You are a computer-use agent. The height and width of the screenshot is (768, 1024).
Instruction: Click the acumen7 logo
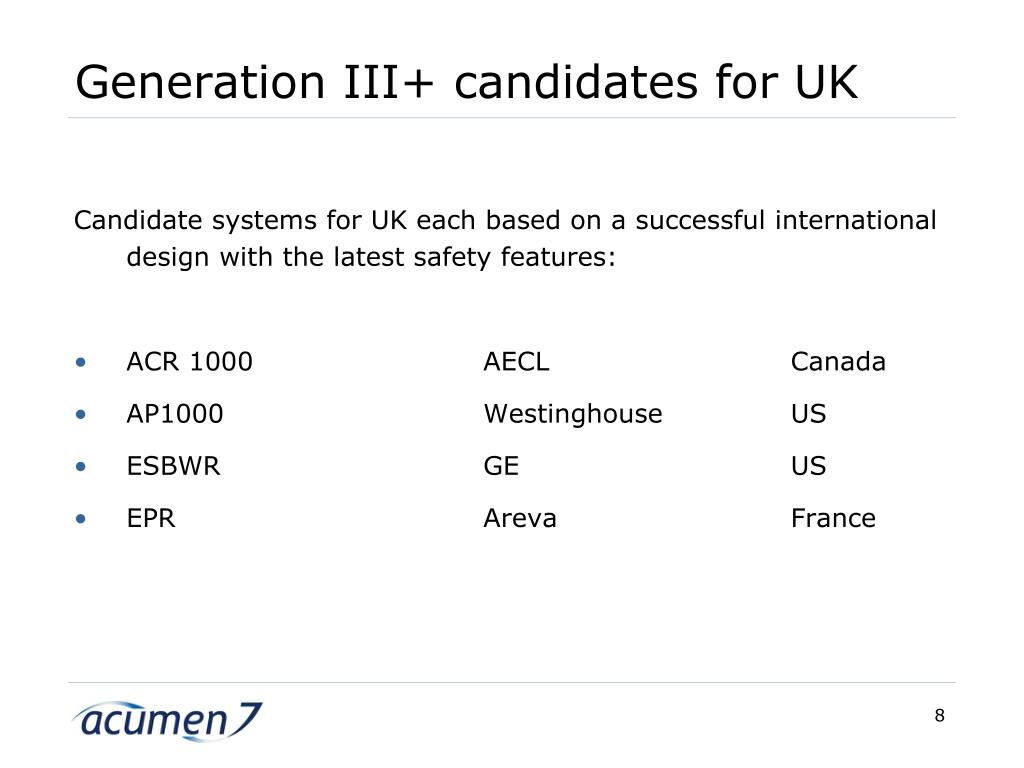click(x=167, y=721)
